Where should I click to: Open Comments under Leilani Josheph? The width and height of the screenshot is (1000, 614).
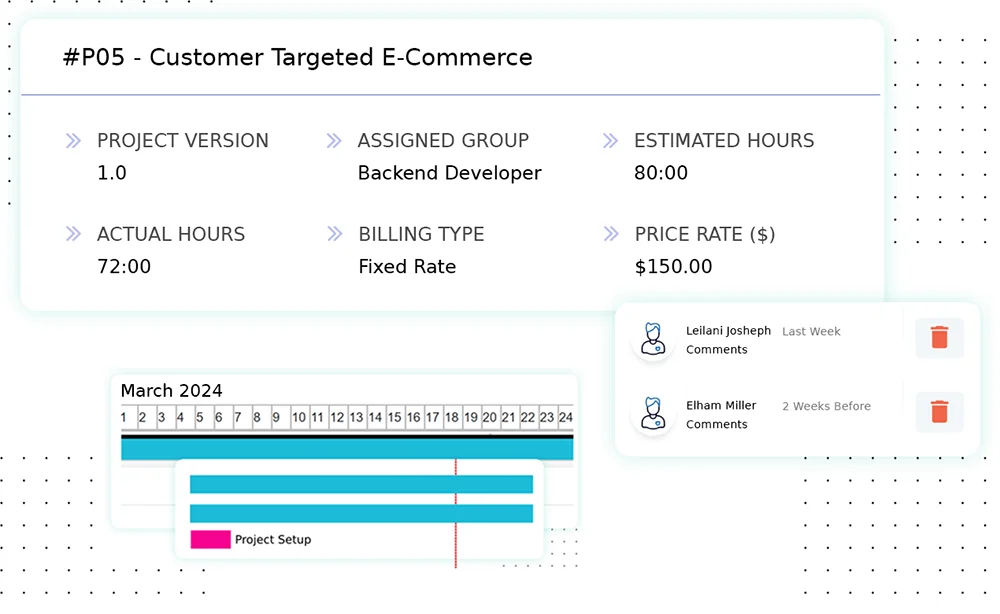point(717,349)
